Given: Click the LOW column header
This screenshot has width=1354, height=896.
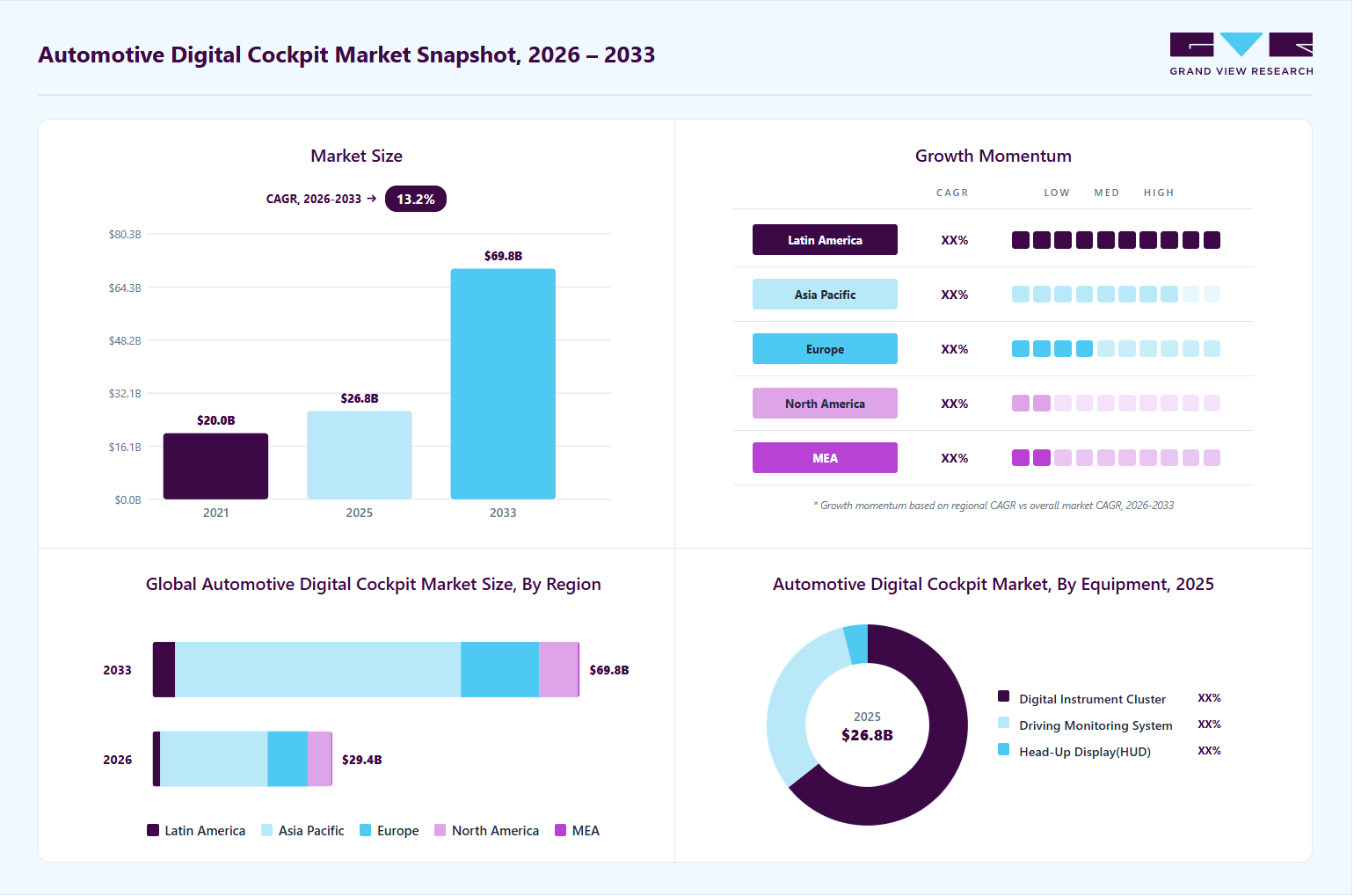Looking at the screenshot, I should [x=1057, y=193].
